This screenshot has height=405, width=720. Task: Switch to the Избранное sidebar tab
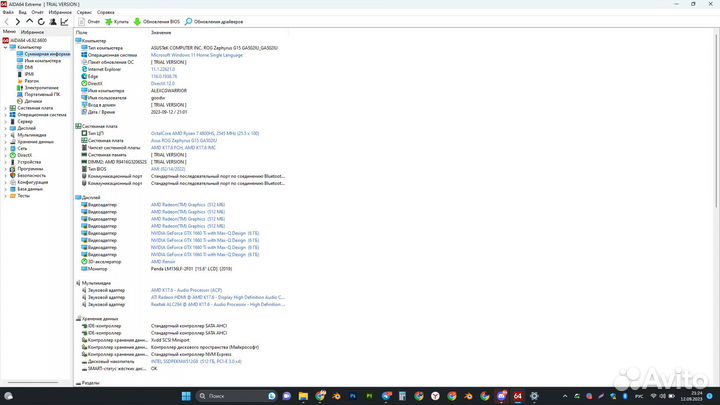(x=32, y=32)
